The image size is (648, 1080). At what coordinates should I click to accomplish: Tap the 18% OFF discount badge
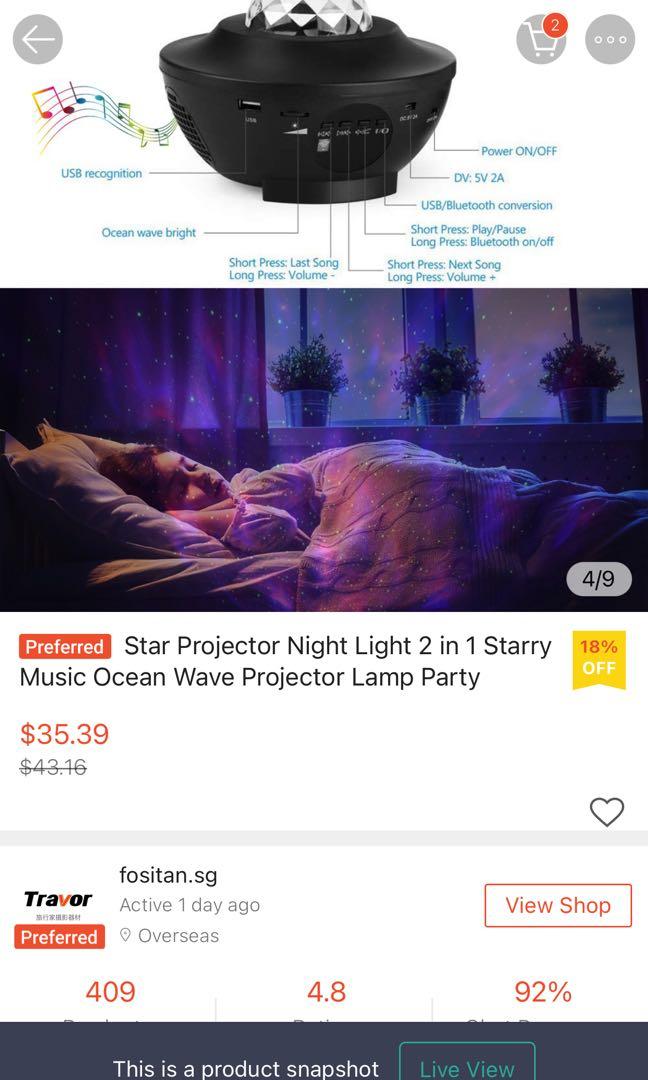point(597,660)
